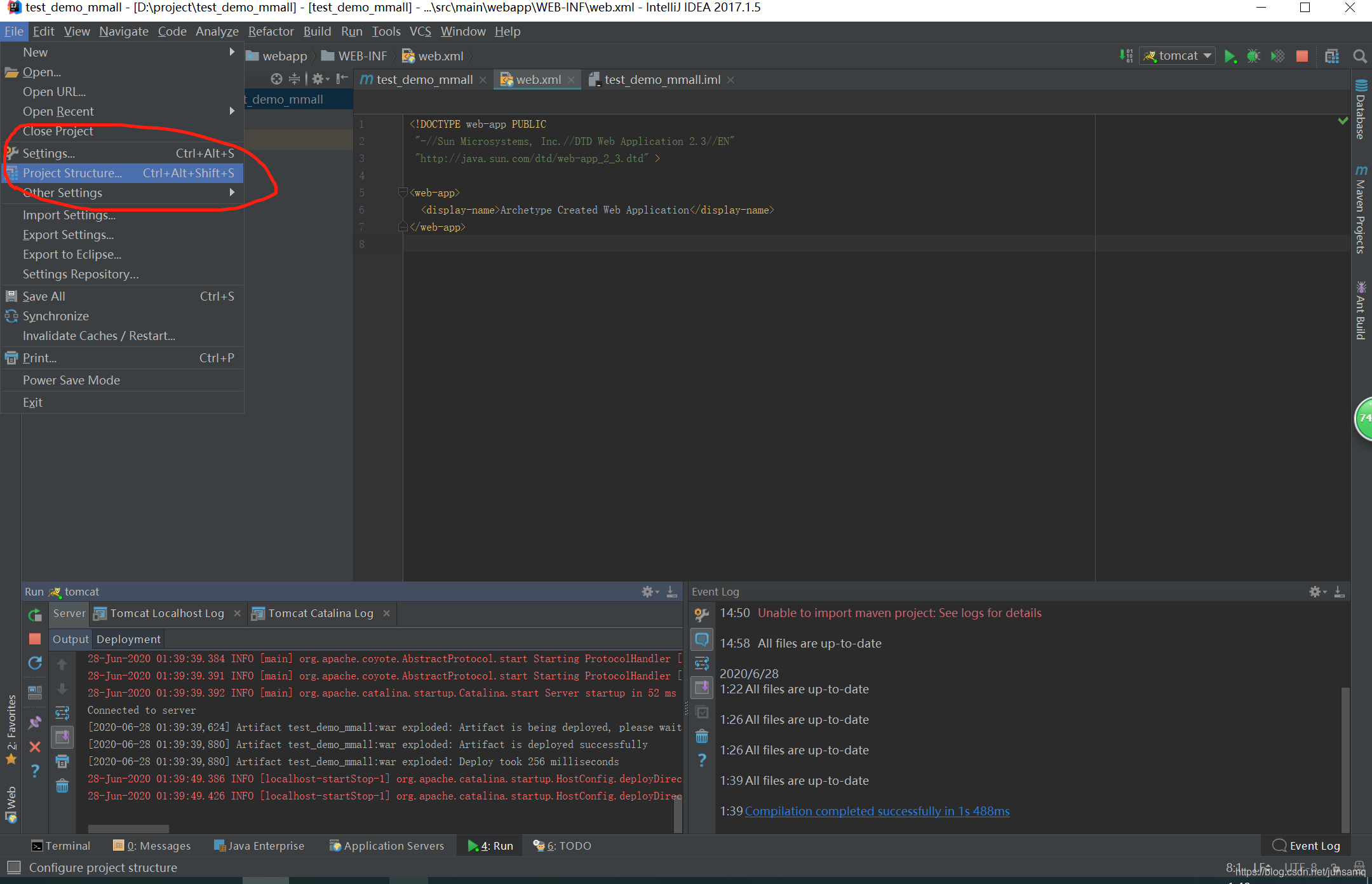The image size is (1372, 884).
Task: Select Project Structure... in File menu
Action: coord(123,173)
